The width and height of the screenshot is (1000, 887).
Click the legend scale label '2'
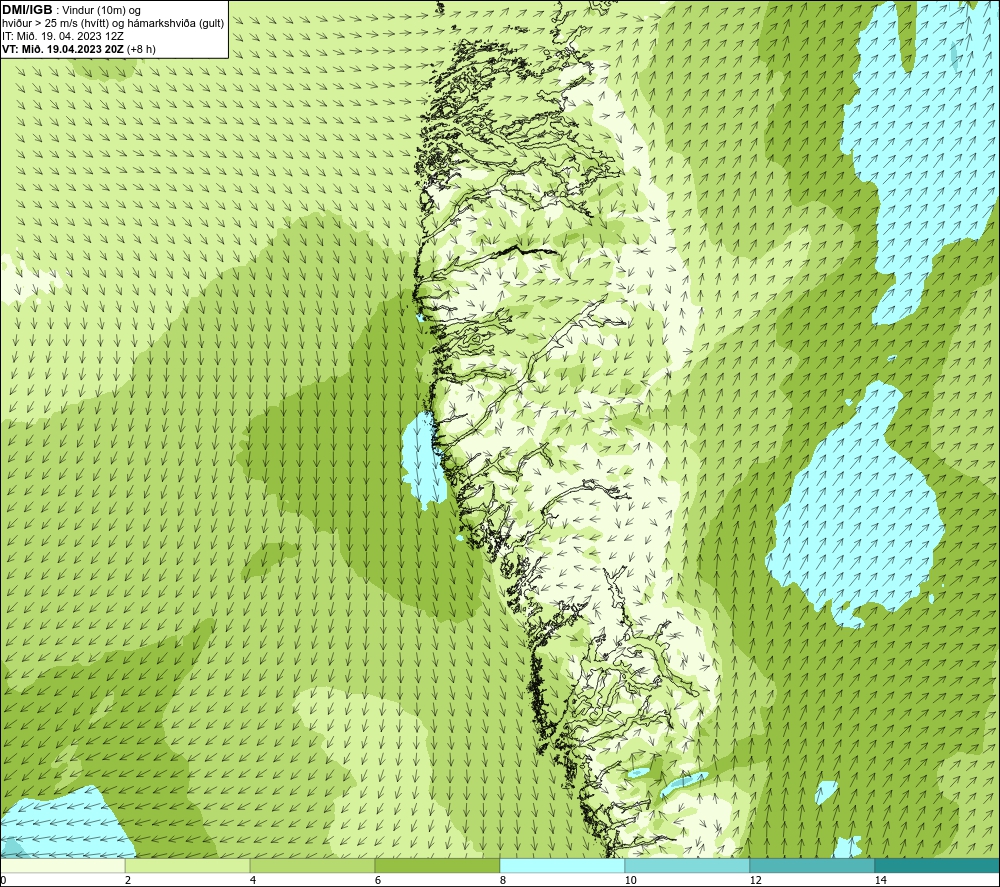[128, 880]
